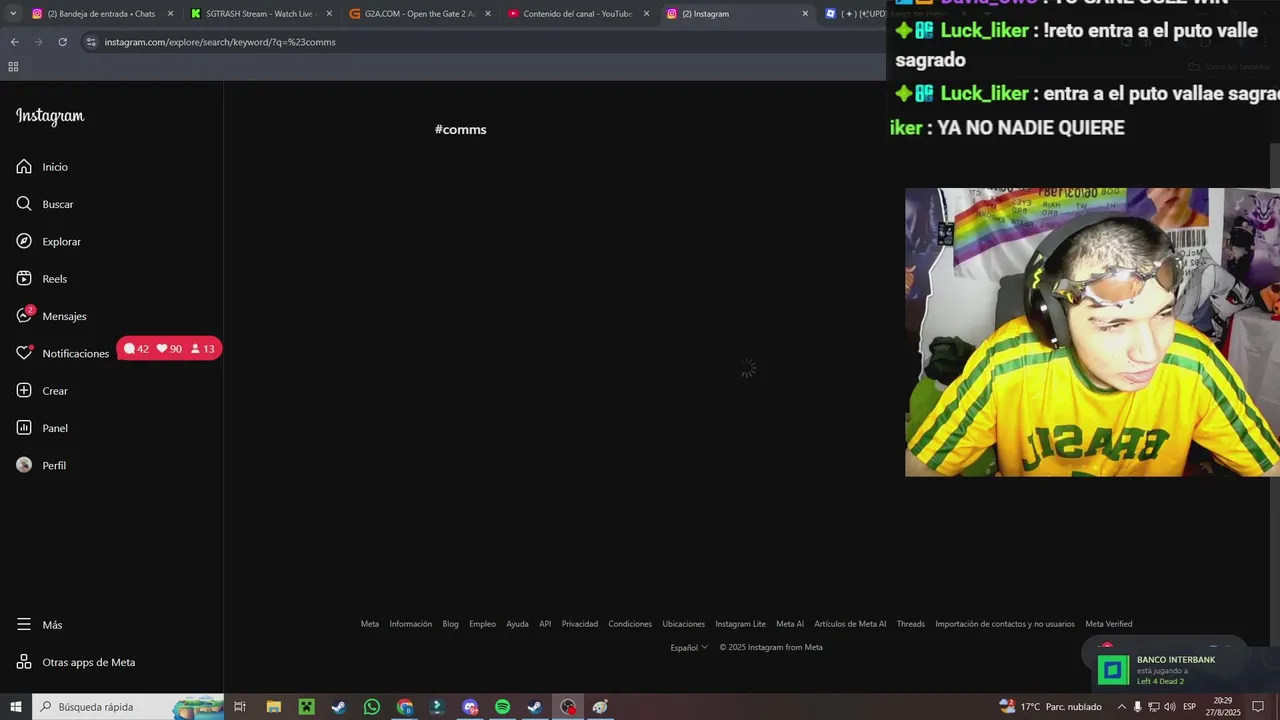Open Empleo footer link

click(483, 624)
